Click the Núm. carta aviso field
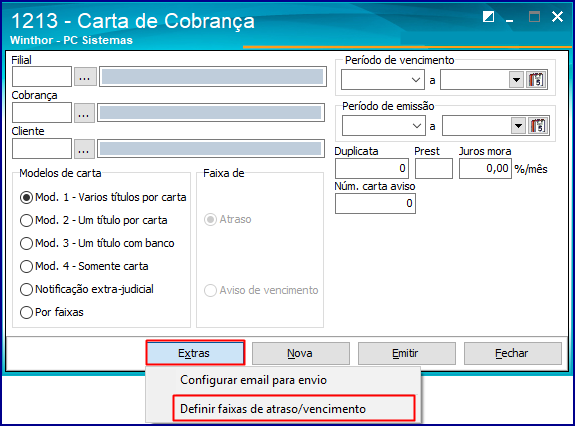The height and width of the screenshot is (426, 575). [375, 203]
